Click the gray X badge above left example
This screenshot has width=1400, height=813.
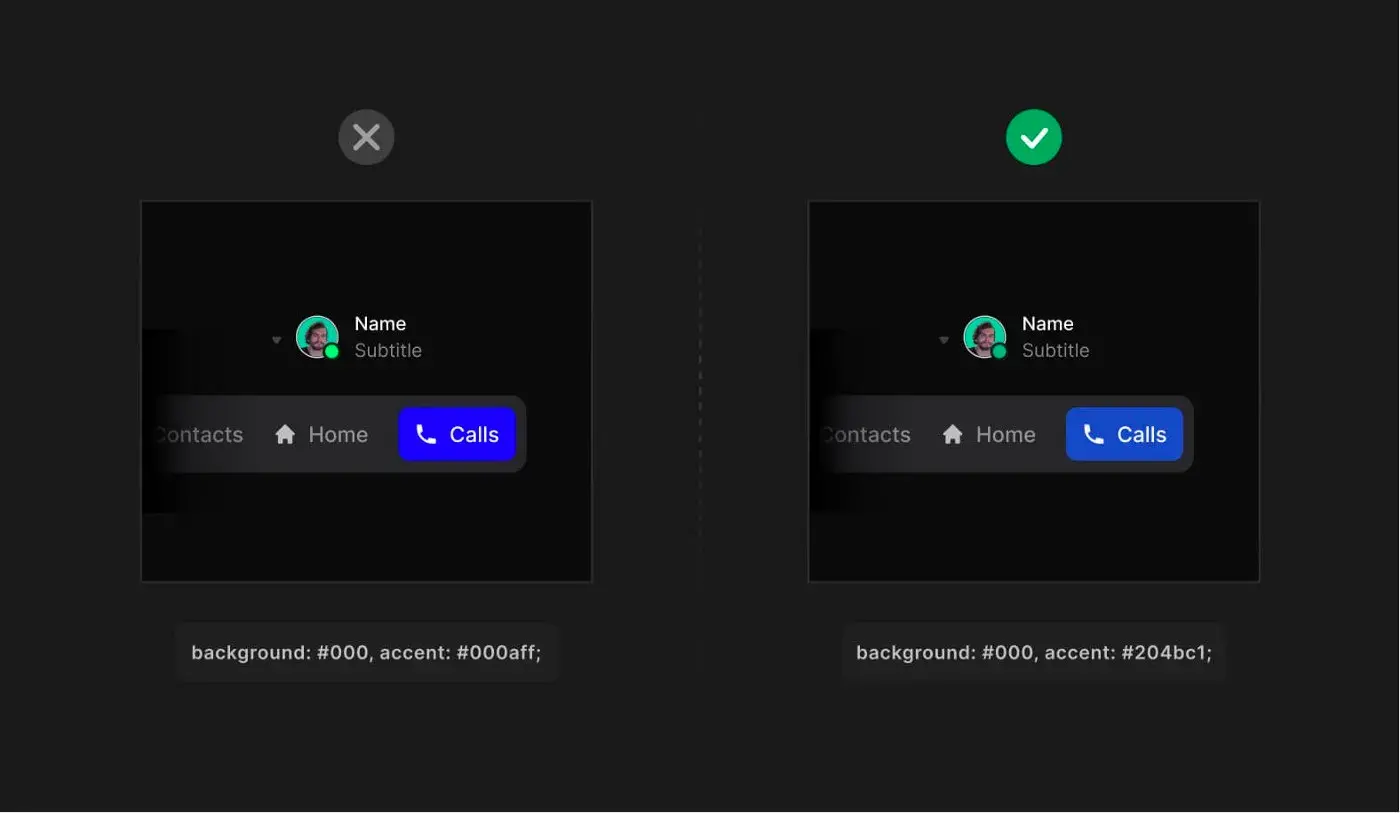[x=366, y=137]
